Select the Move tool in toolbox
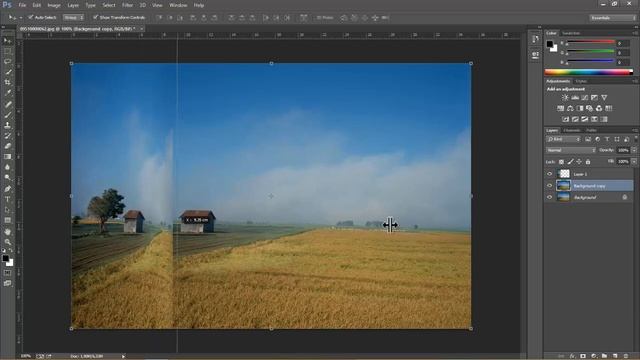The width and height of the screenshot is (640, 360). click(7, 40)
